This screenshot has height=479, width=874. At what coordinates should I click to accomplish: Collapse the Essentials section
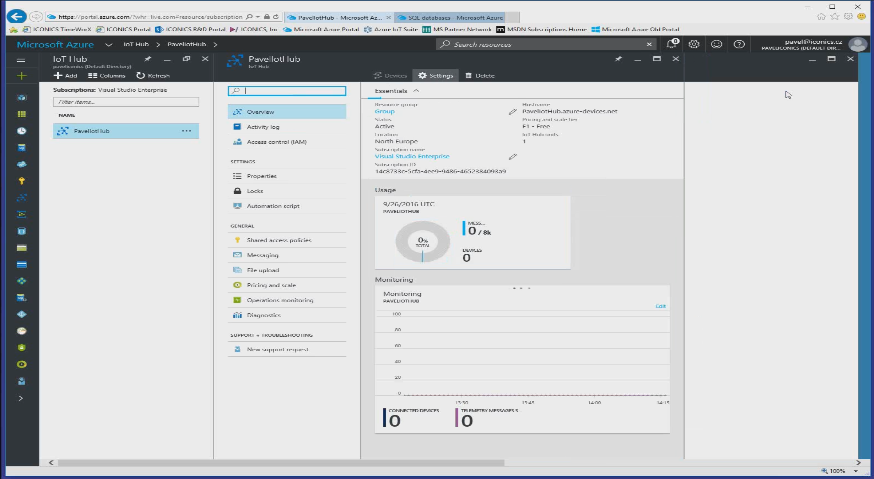416,91
